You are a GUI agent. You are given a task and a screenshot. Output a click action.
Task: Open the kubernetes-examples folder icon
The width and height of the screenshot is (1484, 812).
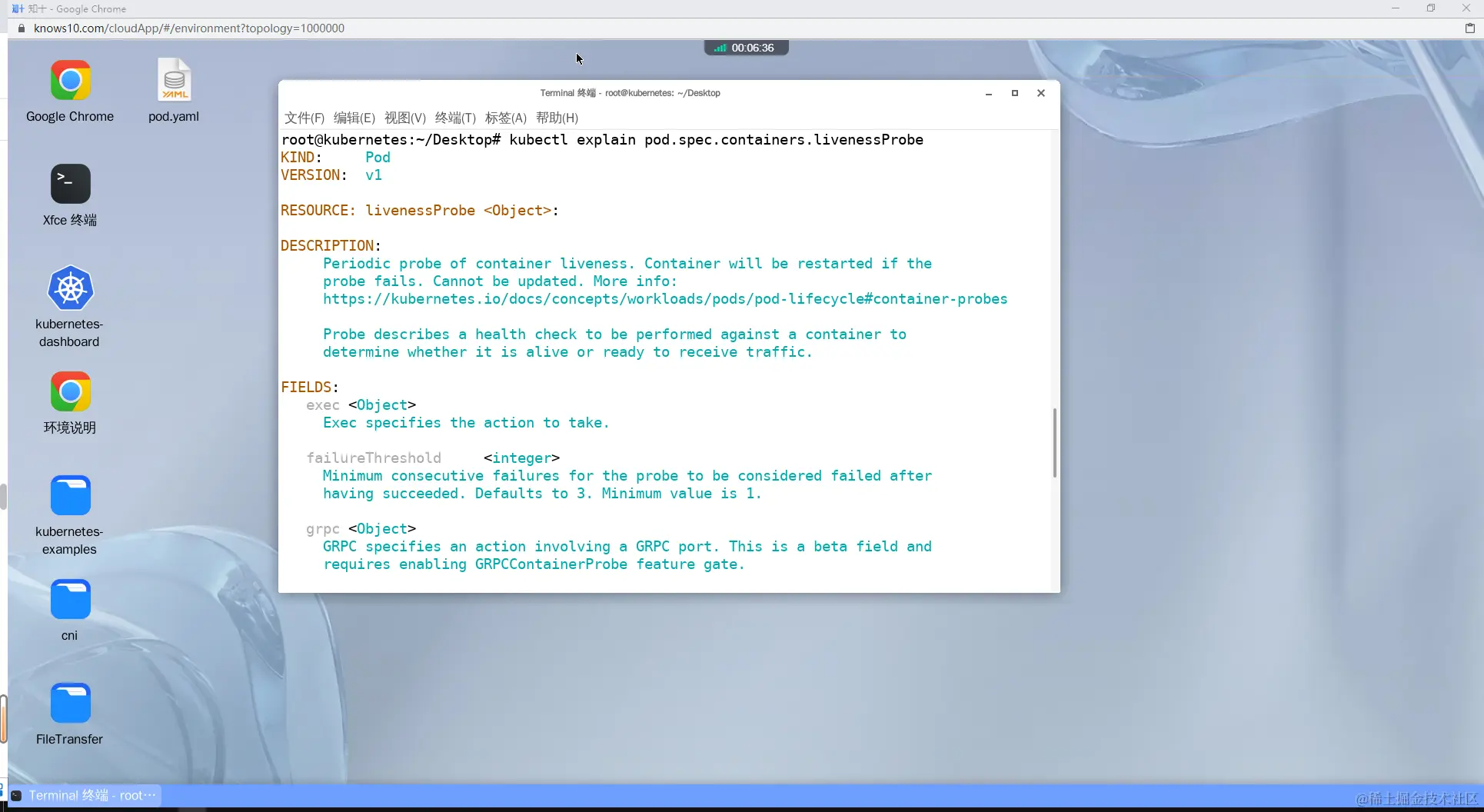70,495
